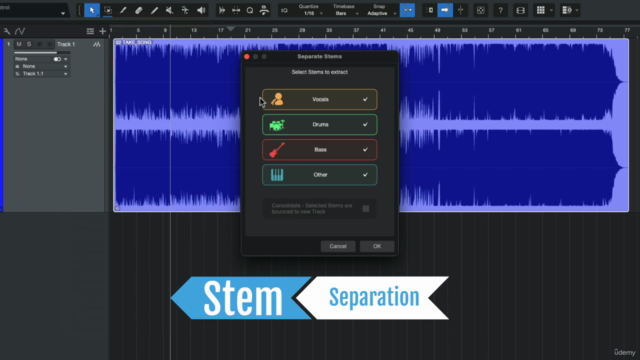Activate the Mute tool
This screenshot has width=640, height=360.
(169, 10)
